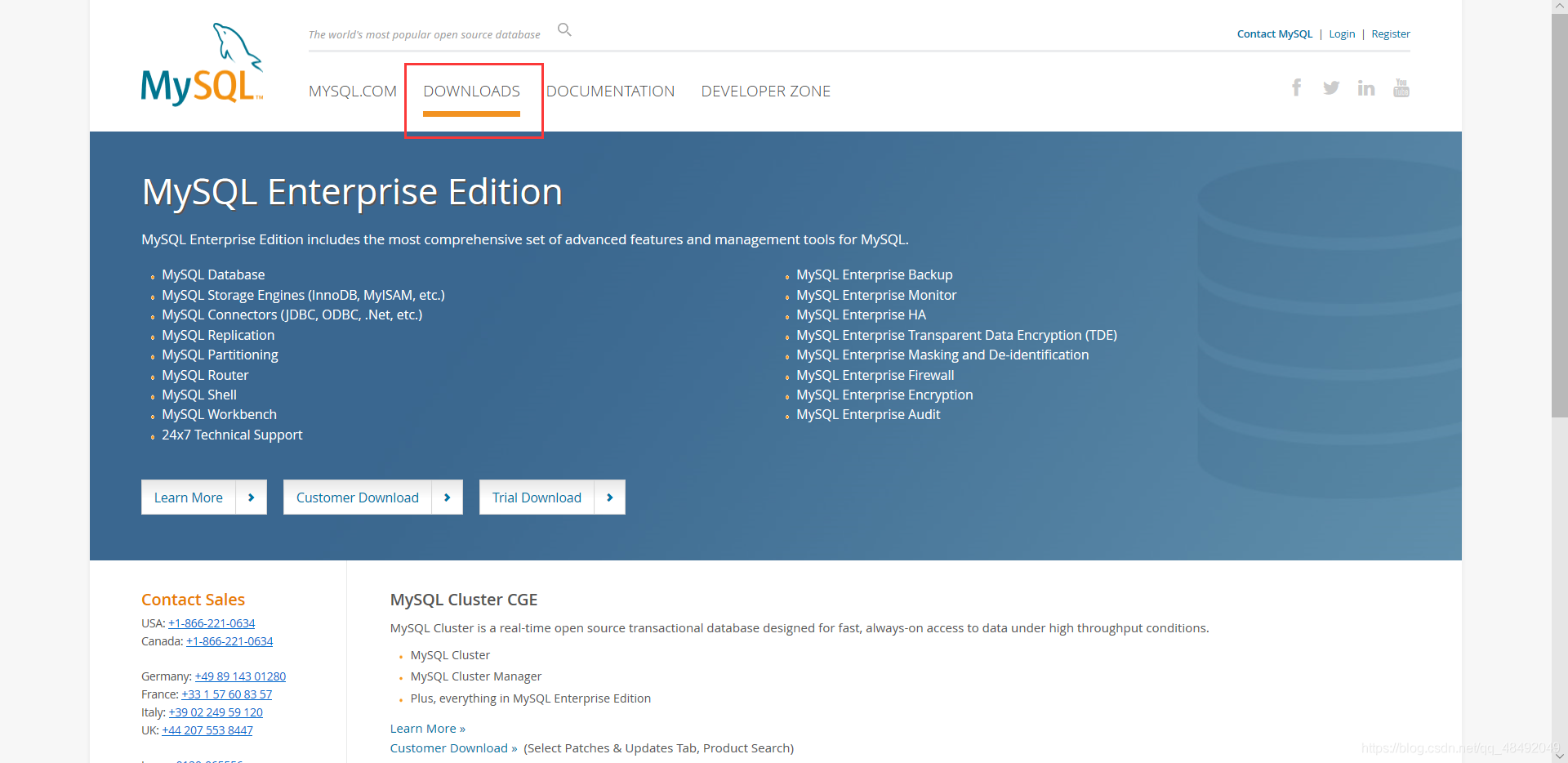
Task: Click MySQL Enterprise Transparent Data Encryption item
Action: [956, 335]
